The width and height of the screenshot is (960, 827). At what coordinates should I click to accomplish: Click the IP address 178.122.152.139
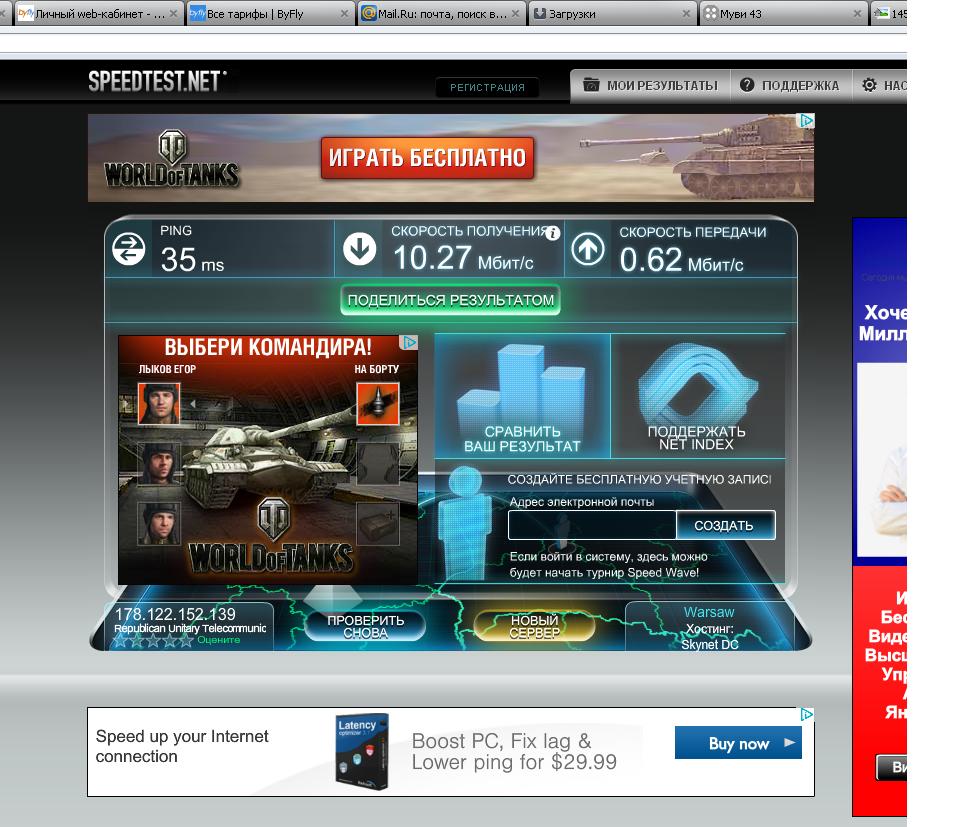tap(175, 614)
